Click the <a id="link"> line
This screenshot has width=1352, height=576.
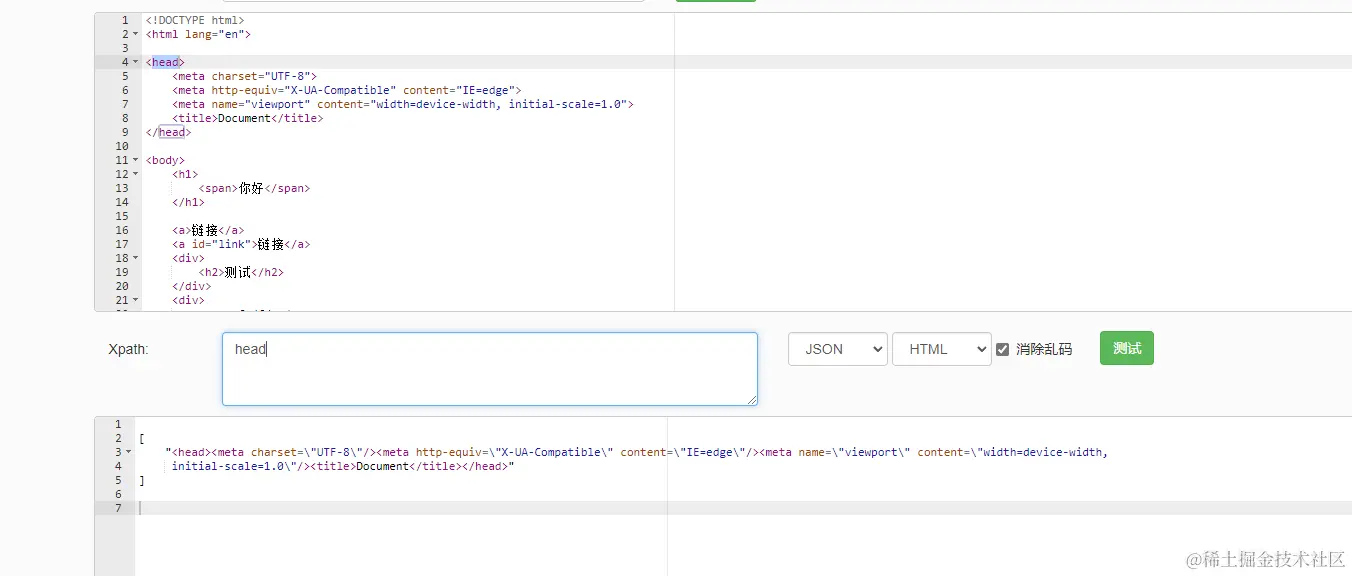(241, 244)
